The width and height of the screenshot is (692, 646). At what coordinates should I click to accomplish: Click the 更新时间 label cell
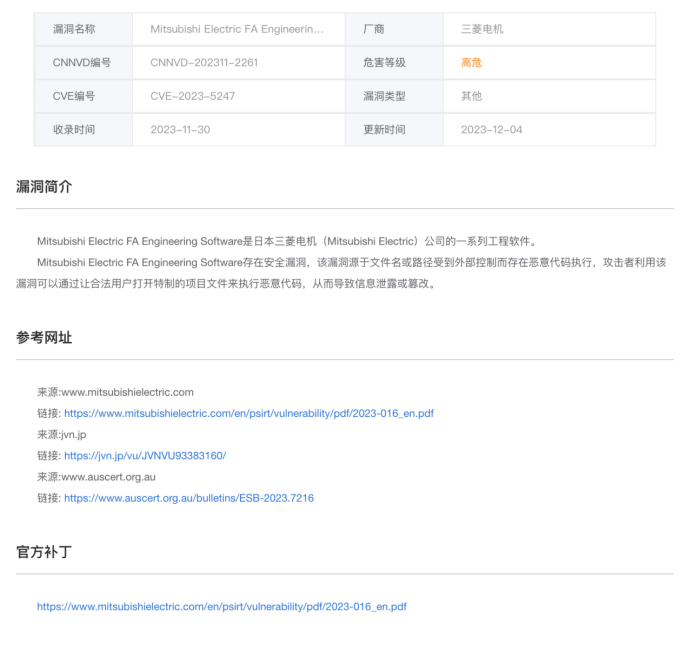point(394,130)
